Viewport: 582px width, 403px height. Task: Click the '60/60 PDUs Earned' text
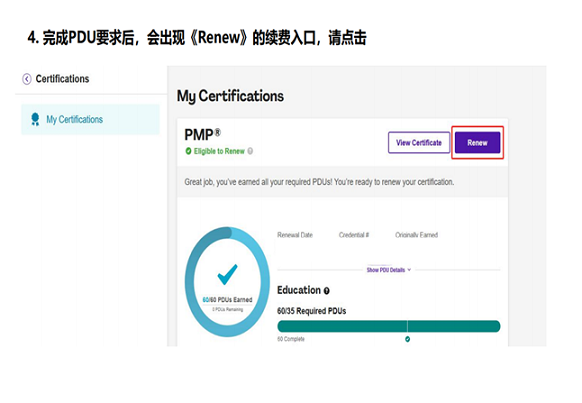(227, 300)
